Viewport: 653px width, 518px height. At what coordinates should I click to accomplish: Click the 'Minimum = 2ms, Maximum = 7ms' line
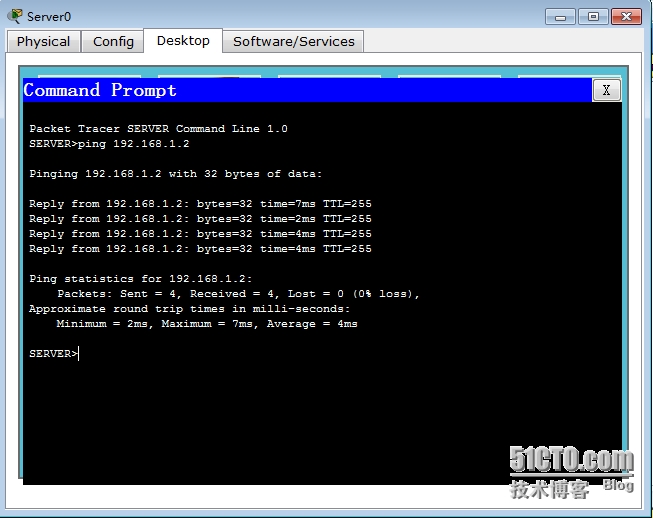pyautogui.click(x=207, y=324)
